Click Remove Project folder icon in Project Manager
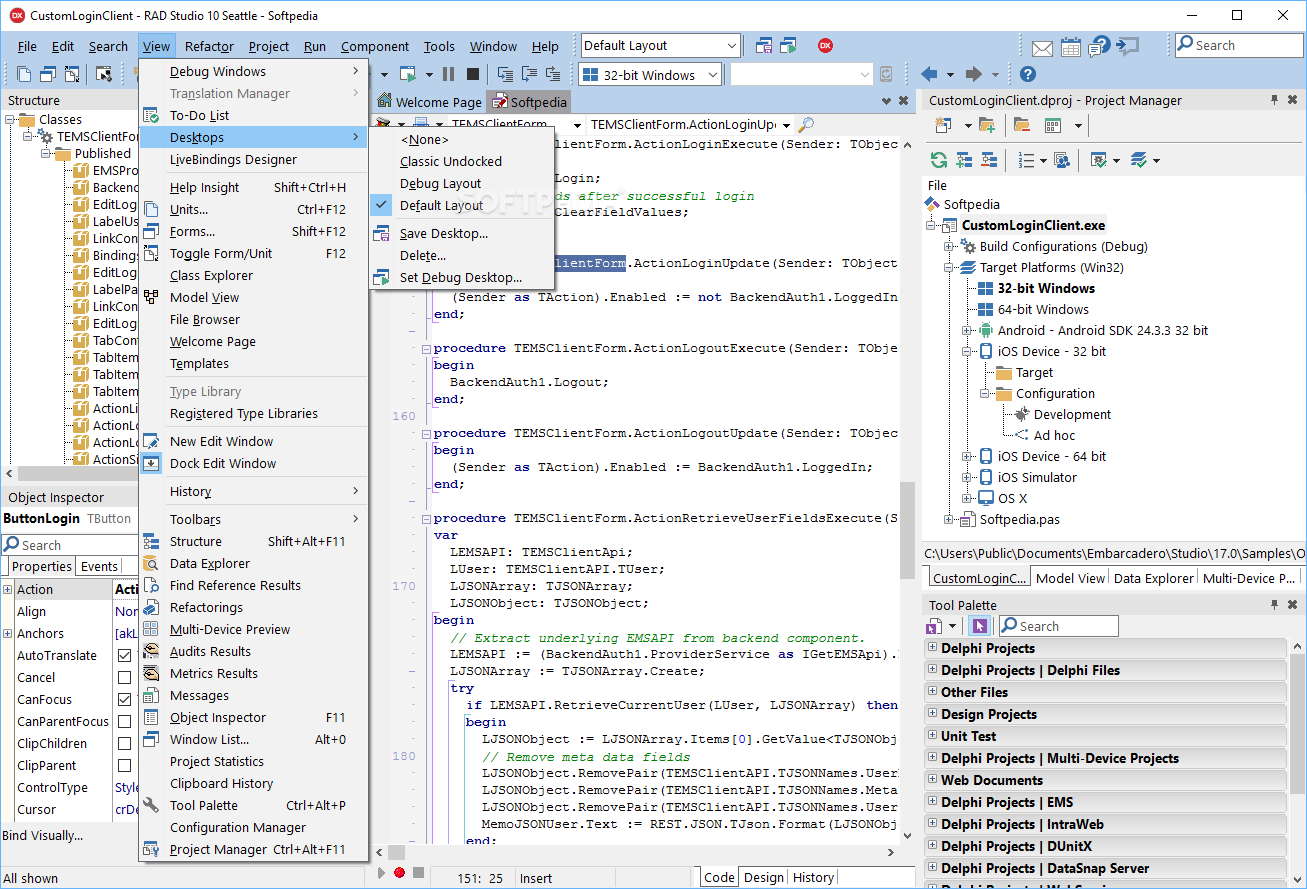 click(1021, 125)
